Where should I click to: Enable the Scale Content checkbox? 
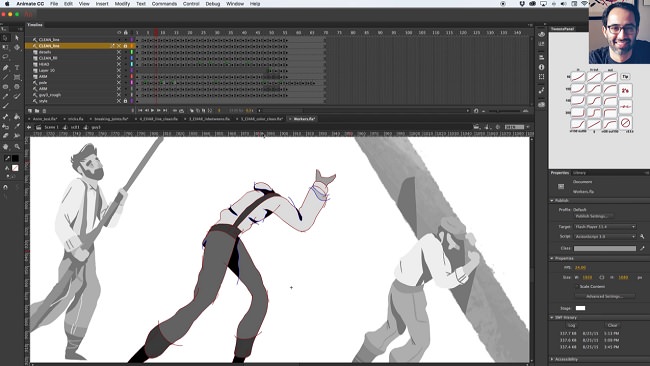coord(577,286)
